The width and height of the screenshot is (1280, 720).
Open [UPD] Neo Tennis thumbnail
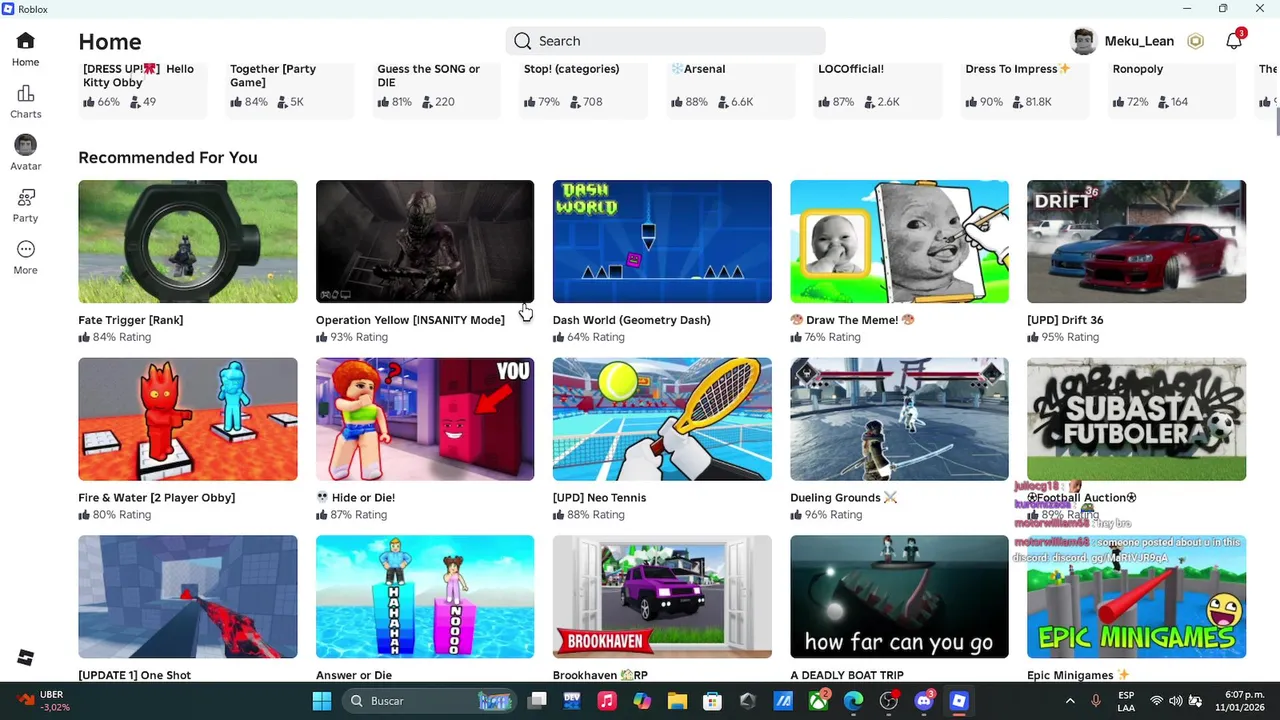662,419
